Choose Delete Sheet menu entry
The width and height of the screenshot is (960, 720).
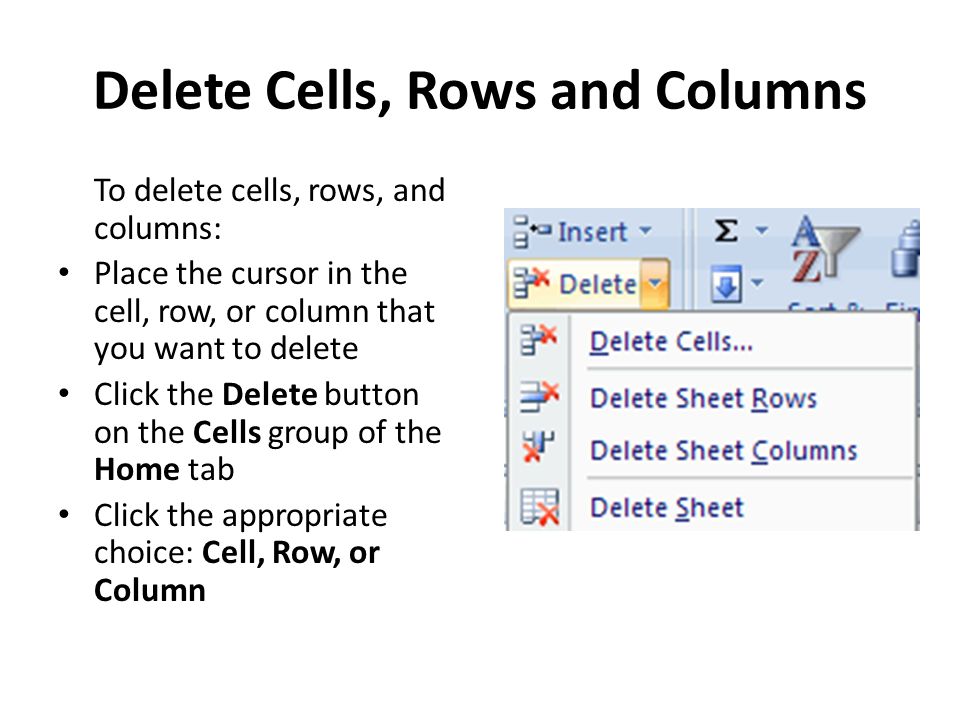click(x=711, y=507)
